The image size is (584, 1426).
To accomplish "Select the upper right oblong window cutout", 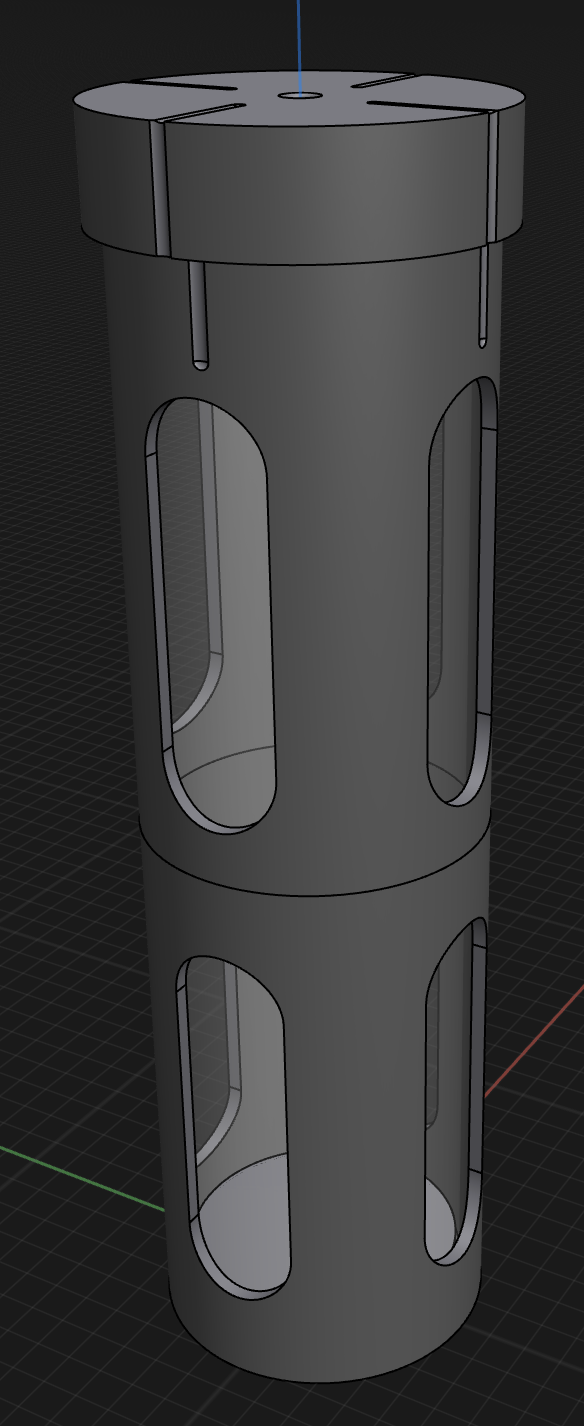I will 462,590.
